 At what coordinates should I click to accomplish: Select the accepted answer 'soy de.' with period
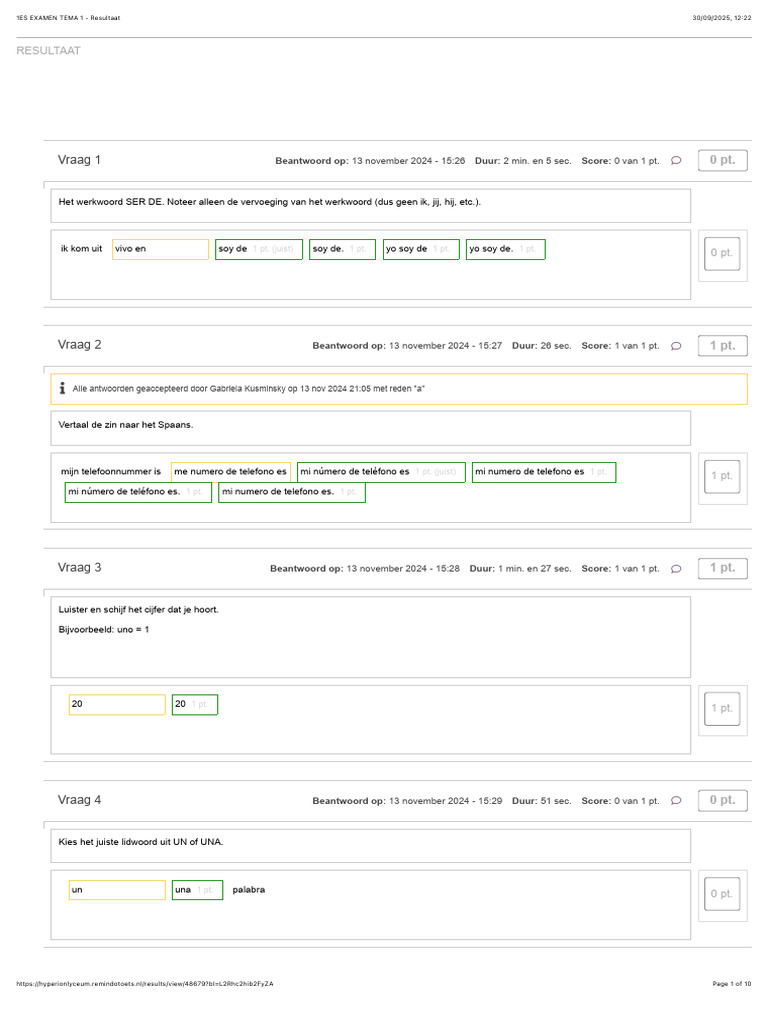(x=342, y=249)
